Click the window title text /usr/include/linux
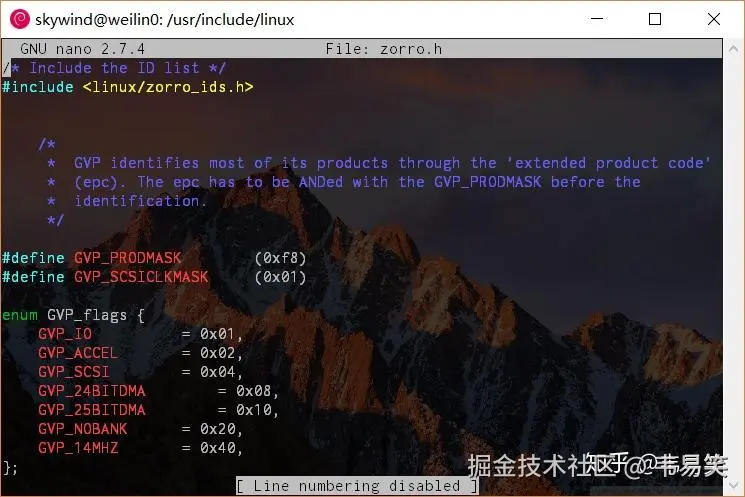 [230, 20]
